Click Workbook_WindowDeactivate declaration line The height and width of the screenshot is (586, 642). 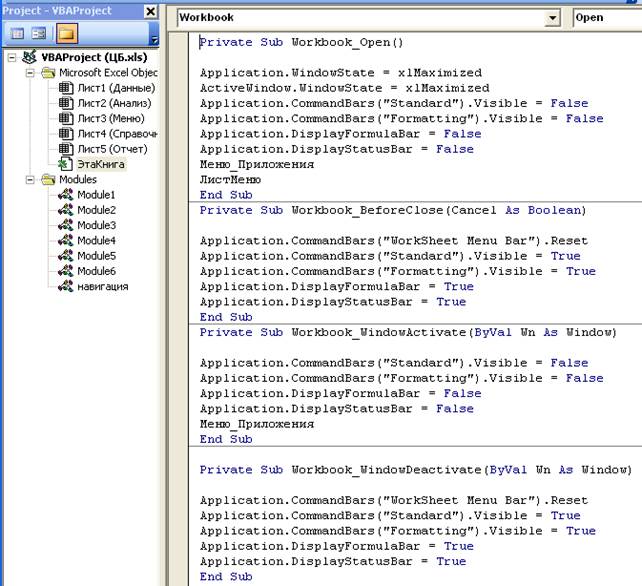pyautogui.click(x=416, y=470)
